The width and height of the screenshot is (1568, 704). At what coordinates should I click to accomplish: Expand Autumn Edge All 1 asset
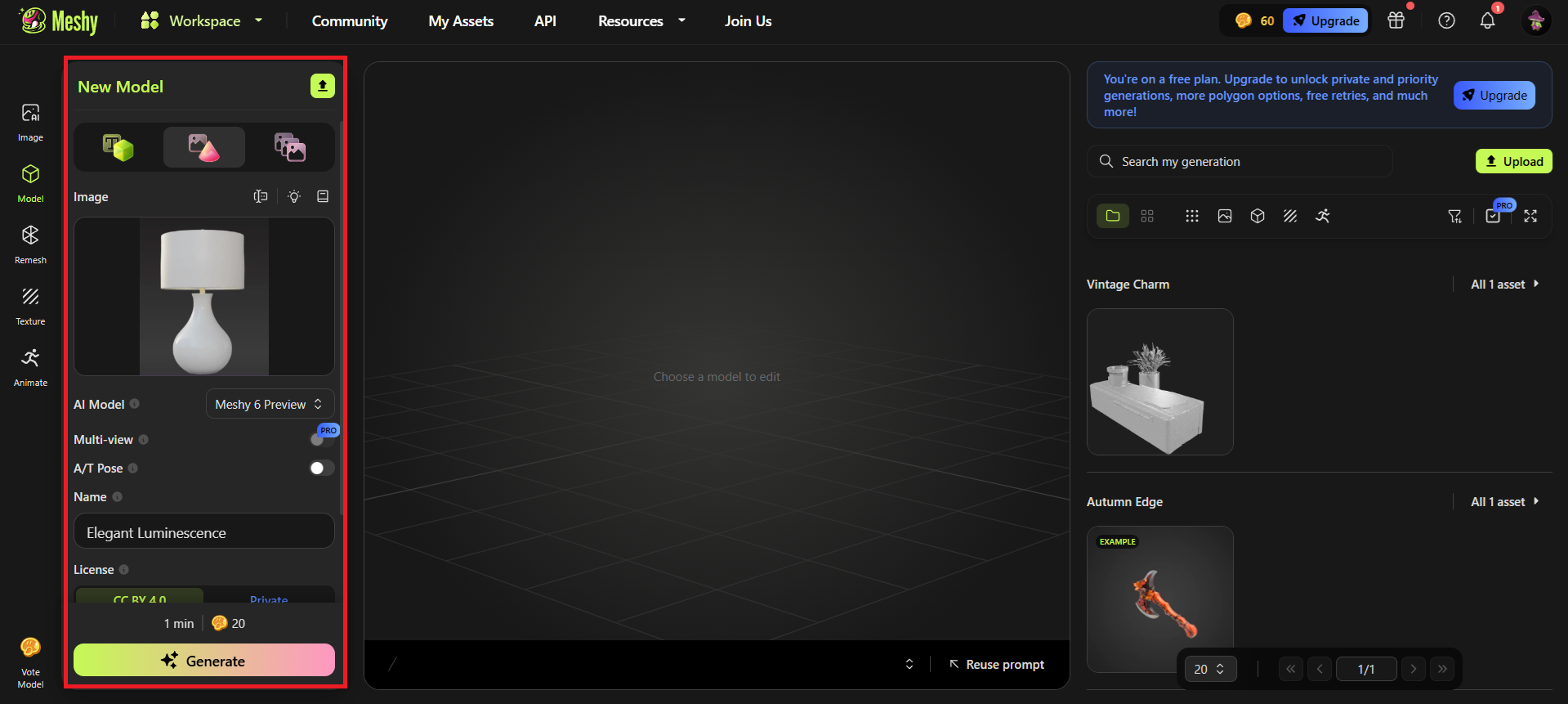coord(1505,502)
